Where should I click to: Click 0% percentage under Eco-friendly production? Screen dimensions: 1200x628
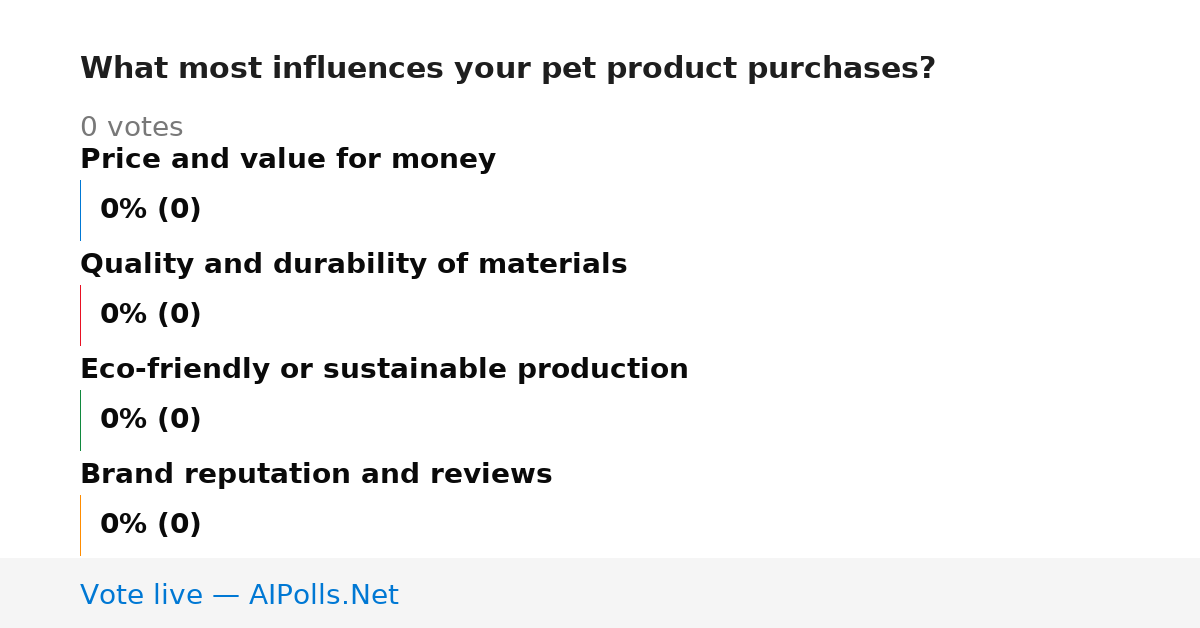click(124, 420)
